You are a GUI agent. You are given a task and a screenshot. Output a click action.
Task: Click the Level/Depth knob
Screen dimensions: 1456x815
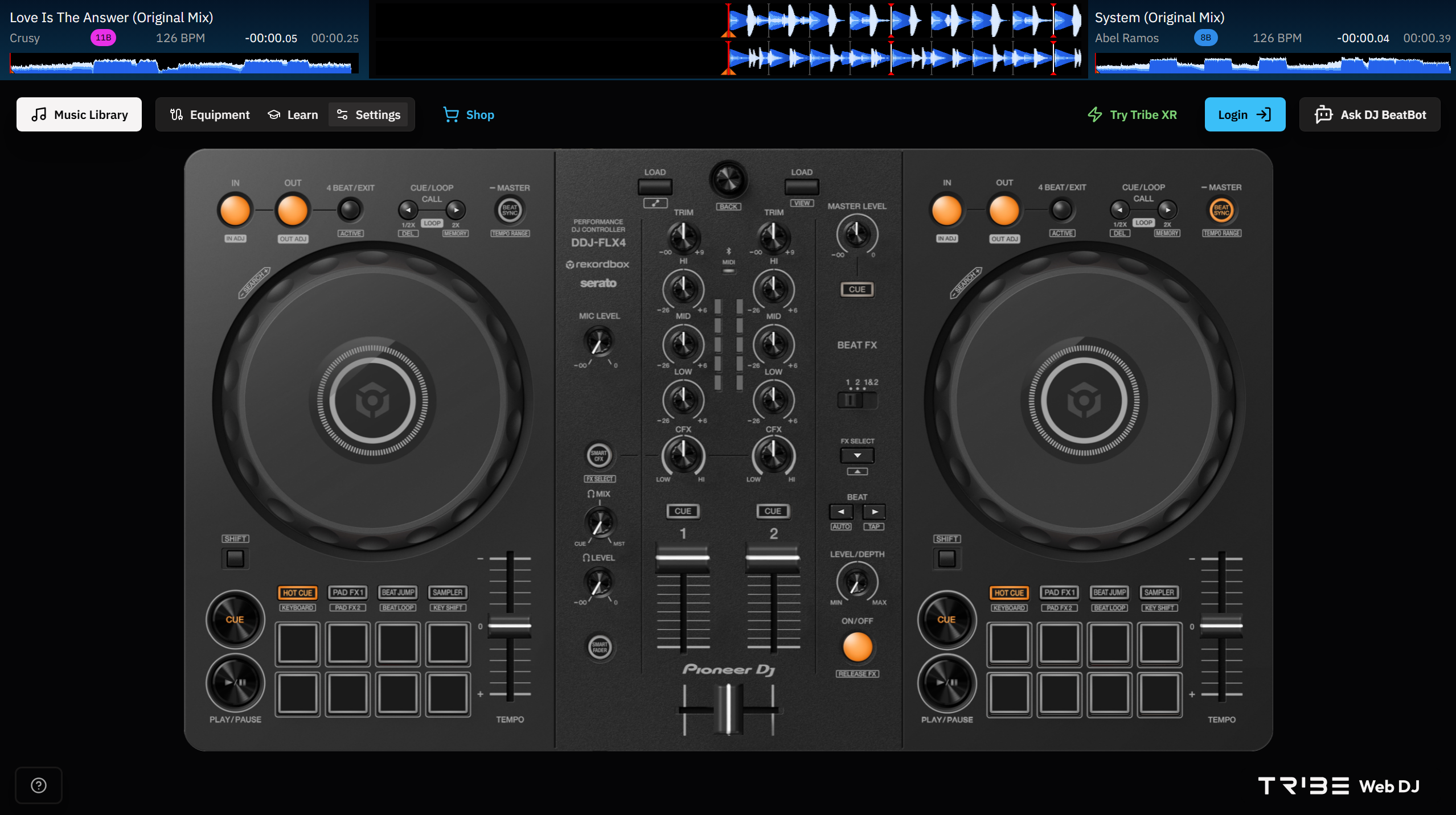click(856, 582)
